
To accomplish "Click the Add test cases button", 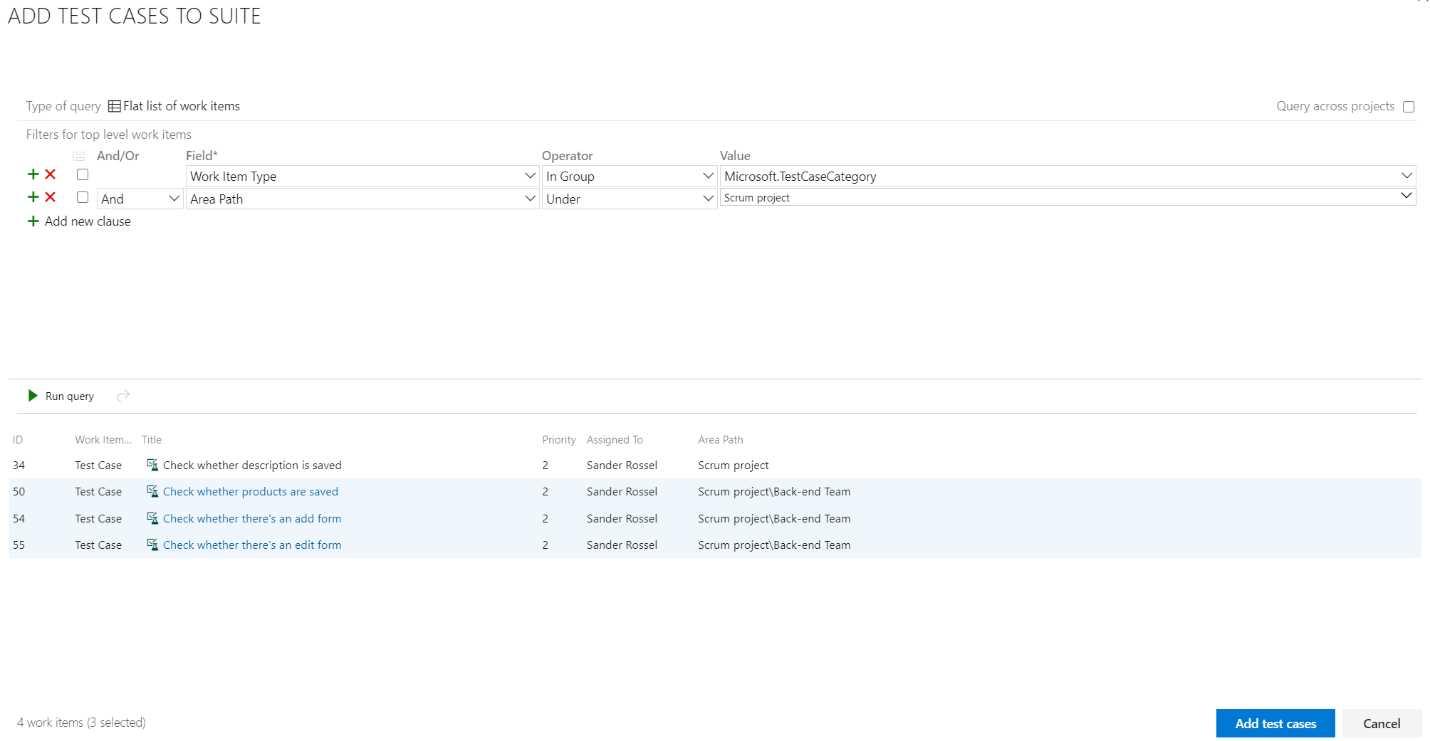I will tap(1275, 723).
